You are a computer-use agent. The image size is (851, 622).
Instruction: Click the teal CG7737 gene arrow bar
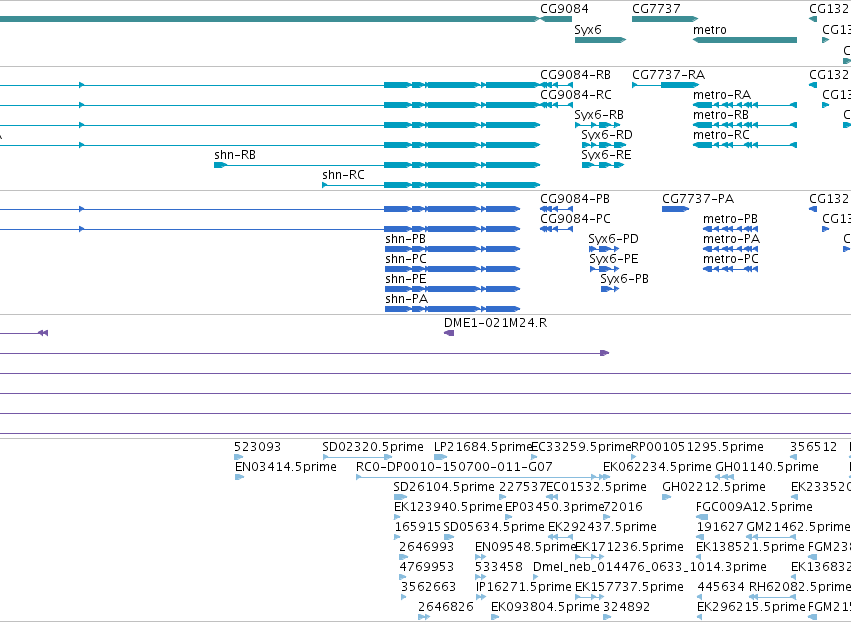point(665,19)
